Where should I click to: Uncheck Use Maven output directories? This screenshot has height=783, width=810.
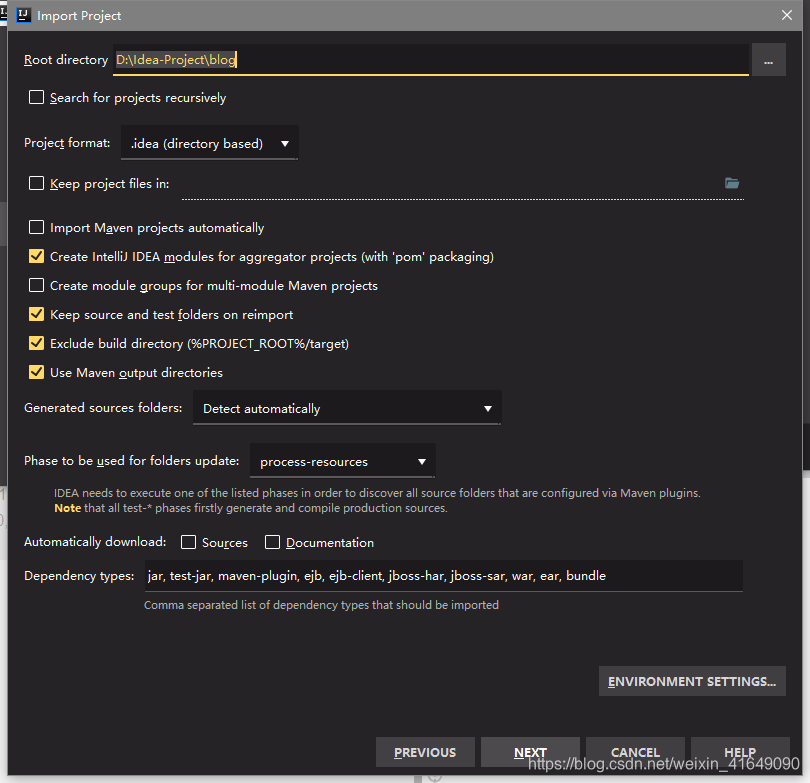(x=36, y=372)
